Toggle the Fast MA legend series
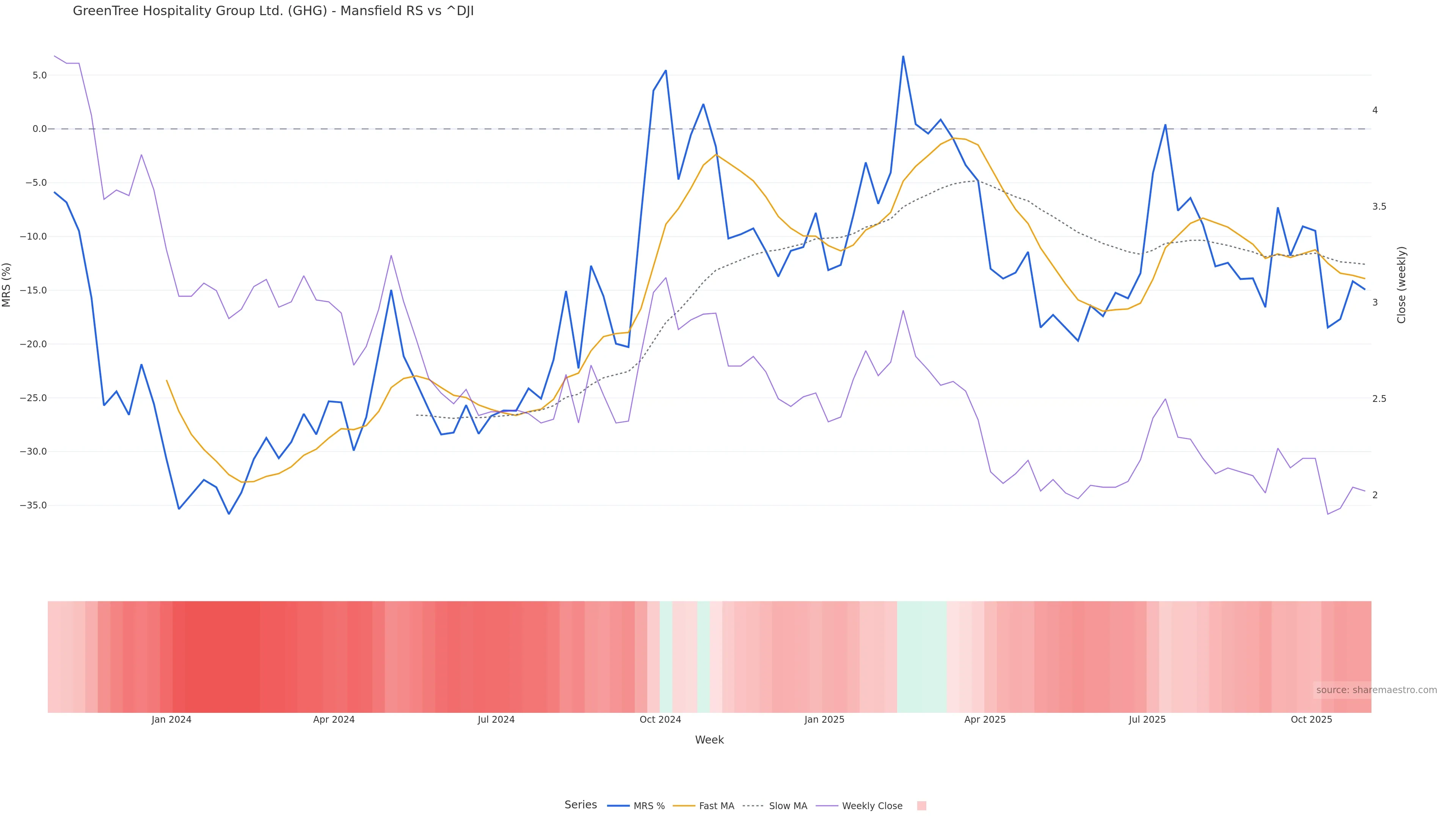 coord(716,806)
